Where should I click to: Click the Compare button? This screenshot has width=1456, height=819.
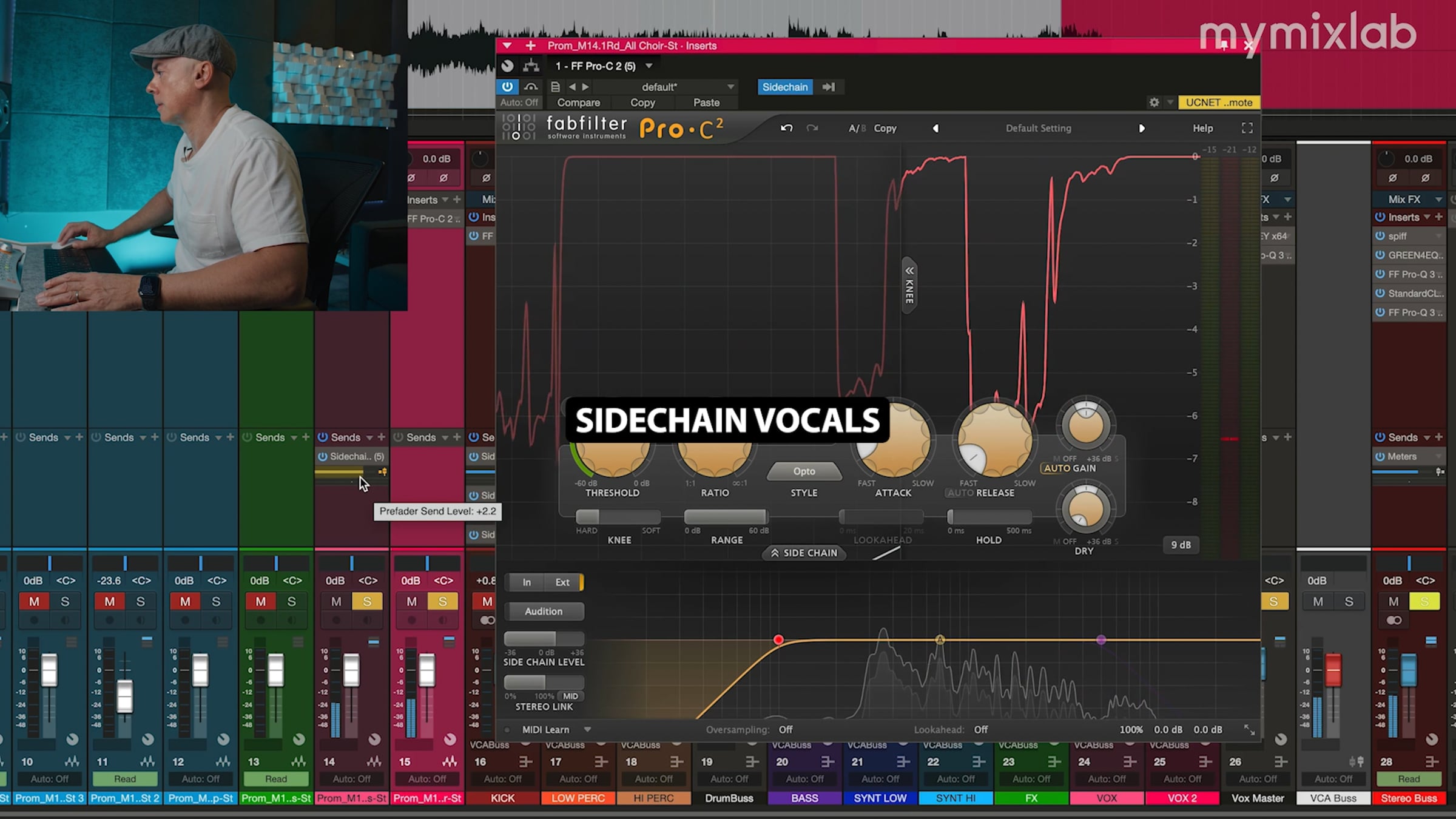click(578, 103)
